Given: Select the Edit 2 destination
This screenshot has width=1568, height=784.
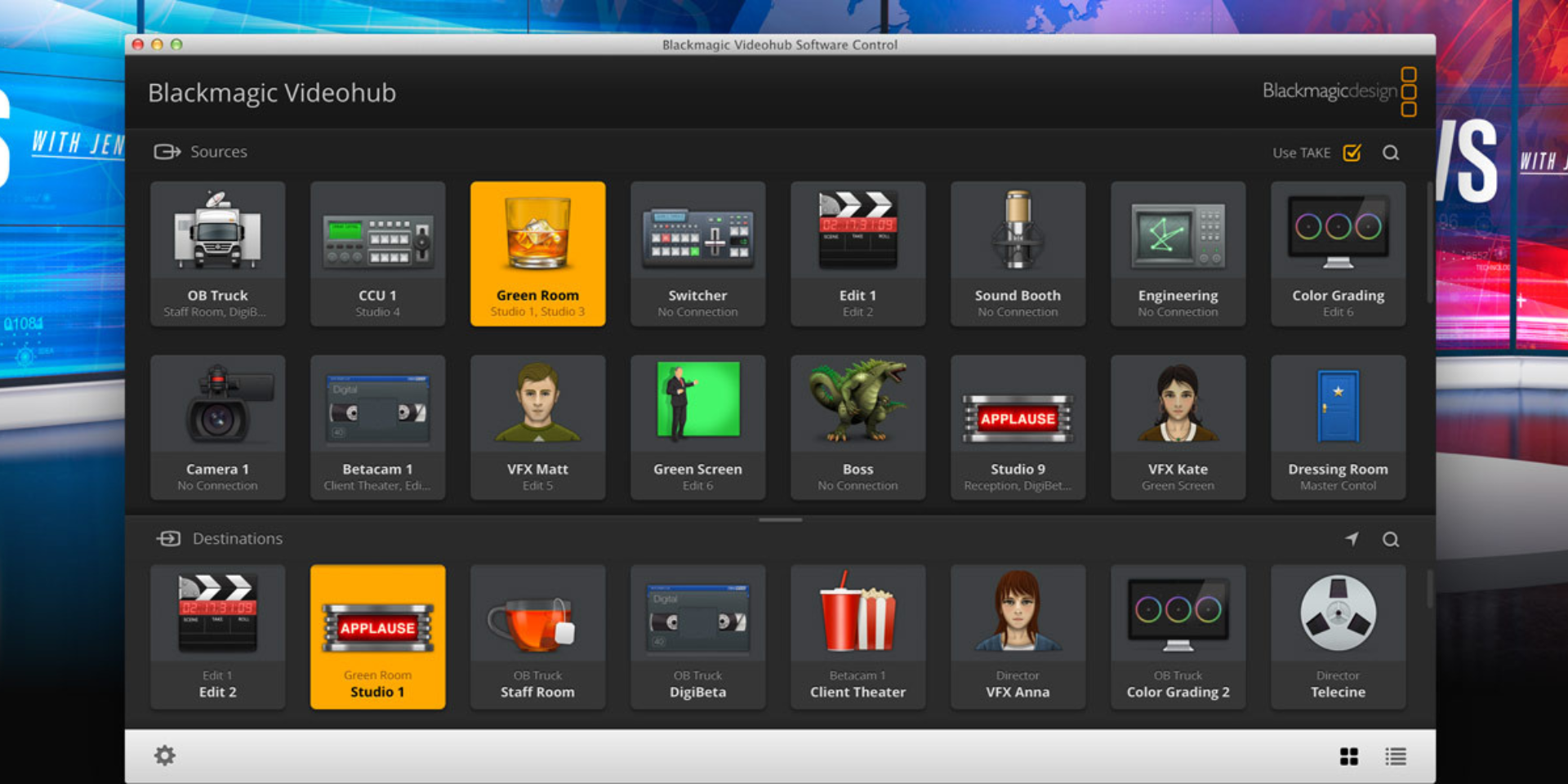Looking at the screenshot, I should tap(217, 637).
